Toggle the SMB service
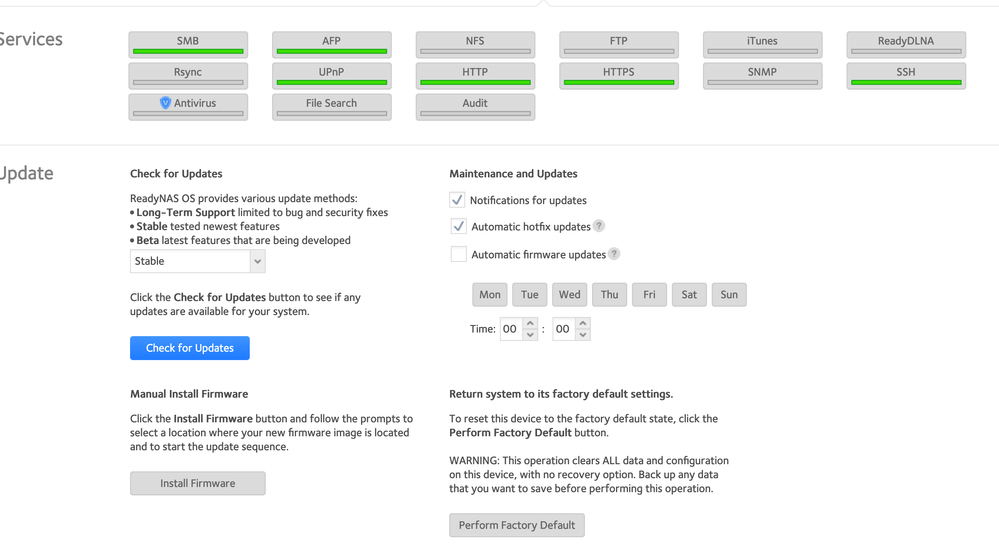Screen dimensions: 999x555 (x=188, y=44)
